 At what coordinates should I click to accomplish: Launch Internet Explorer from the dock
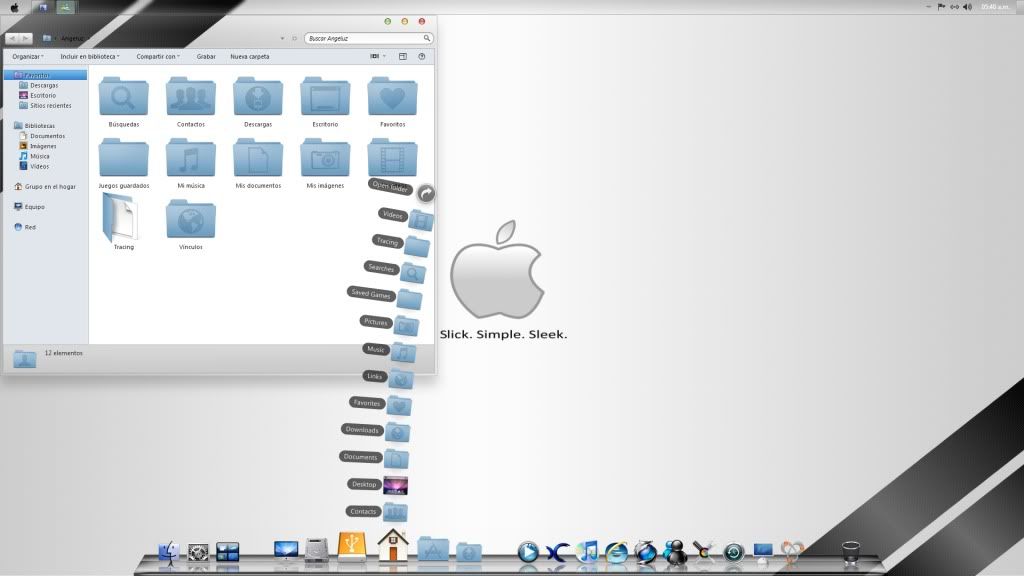coord(616,552)
